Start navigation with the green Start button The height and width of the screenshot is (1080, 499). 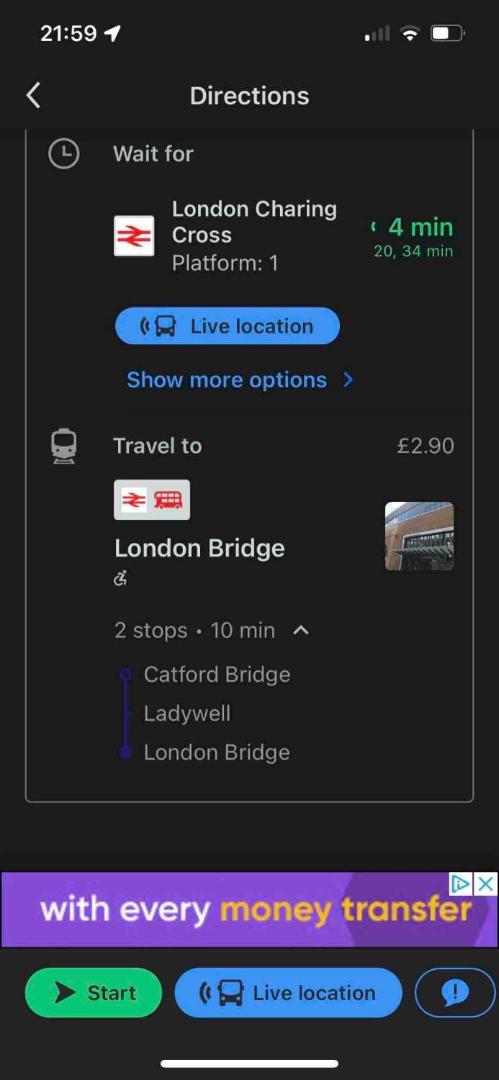pos(93,993)
